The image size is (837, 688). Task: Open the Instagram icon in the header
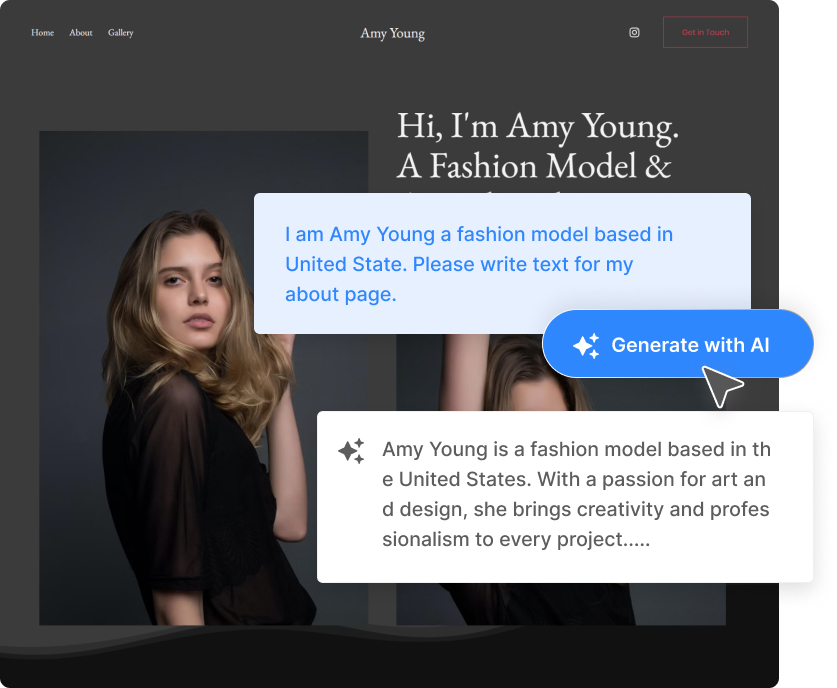pyautogui.click(x=634, y=32)
